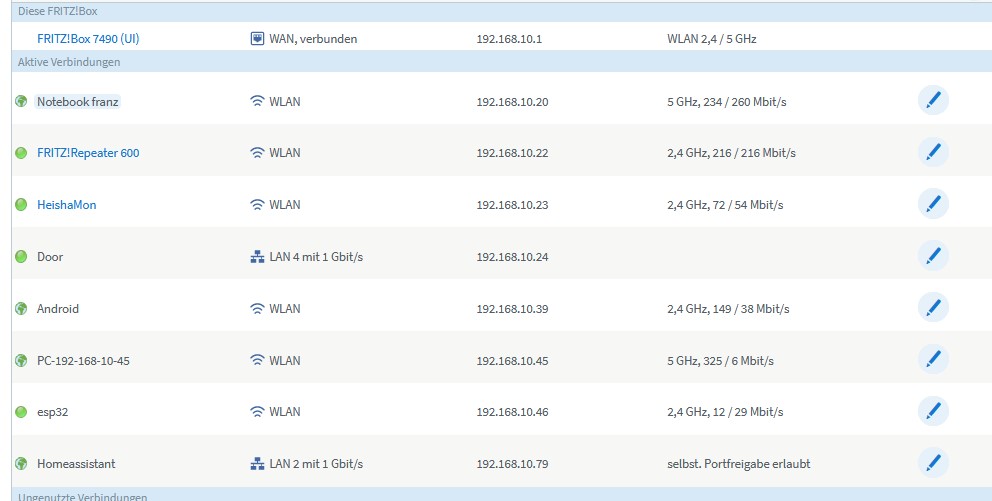Open edit dialog for esp32

(932, 412)
